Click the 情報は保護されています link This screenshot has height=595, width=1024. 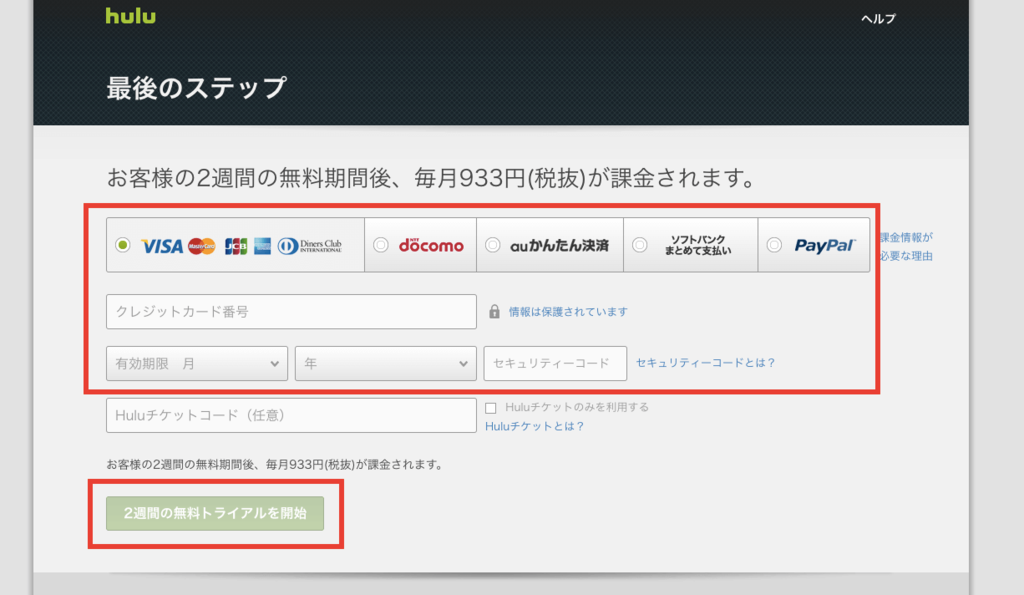(568, 312)
